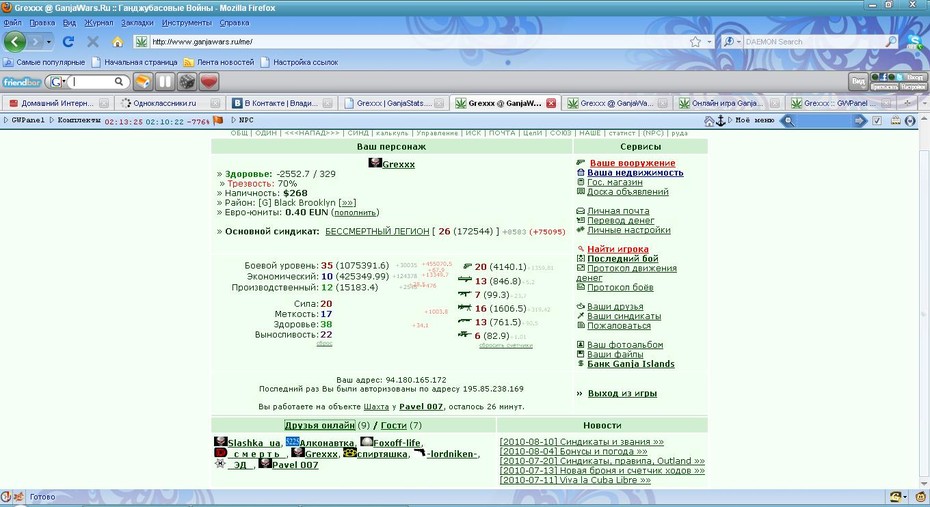Click the DAEMON Search magnifier icon
Image resolution: width=930 pixels, height=507 pixels.
(891, 42)
